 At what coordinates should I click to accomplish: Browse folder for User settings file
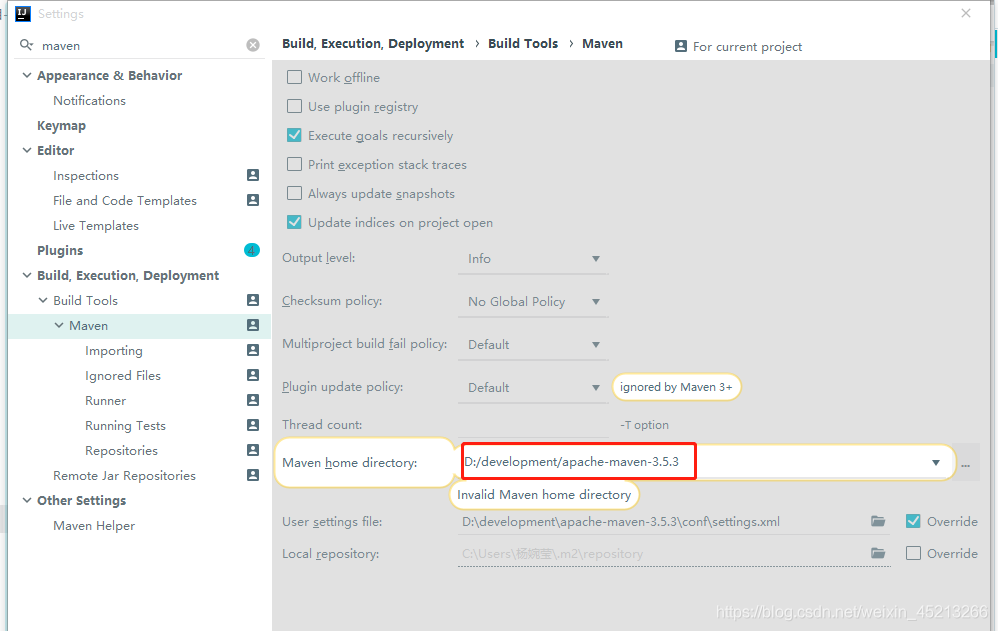tap(878, 521)
